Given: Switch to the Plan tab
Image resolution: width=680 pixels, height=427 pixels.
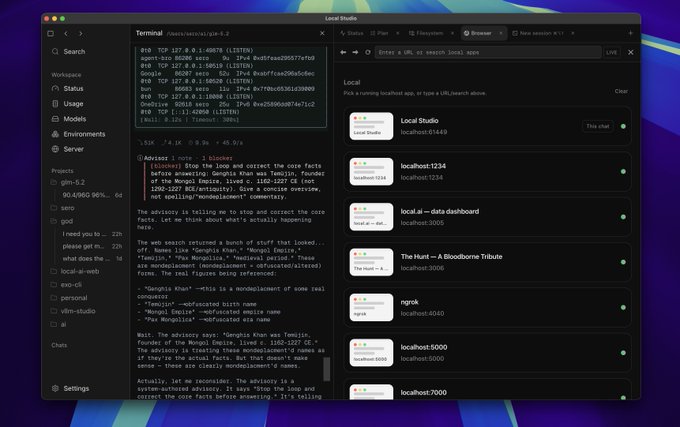Looking at the screenshot, I should click(x=379, y=33).
